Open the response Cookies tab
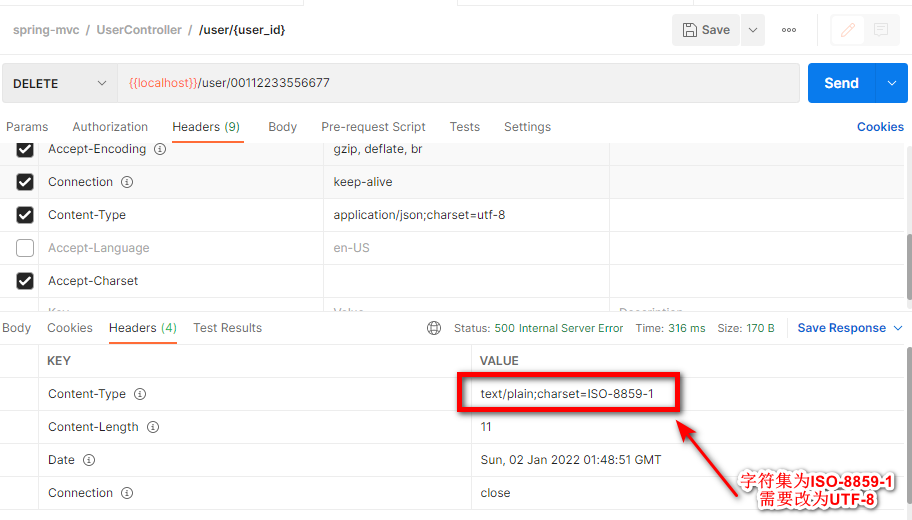The width and height of the screenshot is (912, 520). click(70, 328)
